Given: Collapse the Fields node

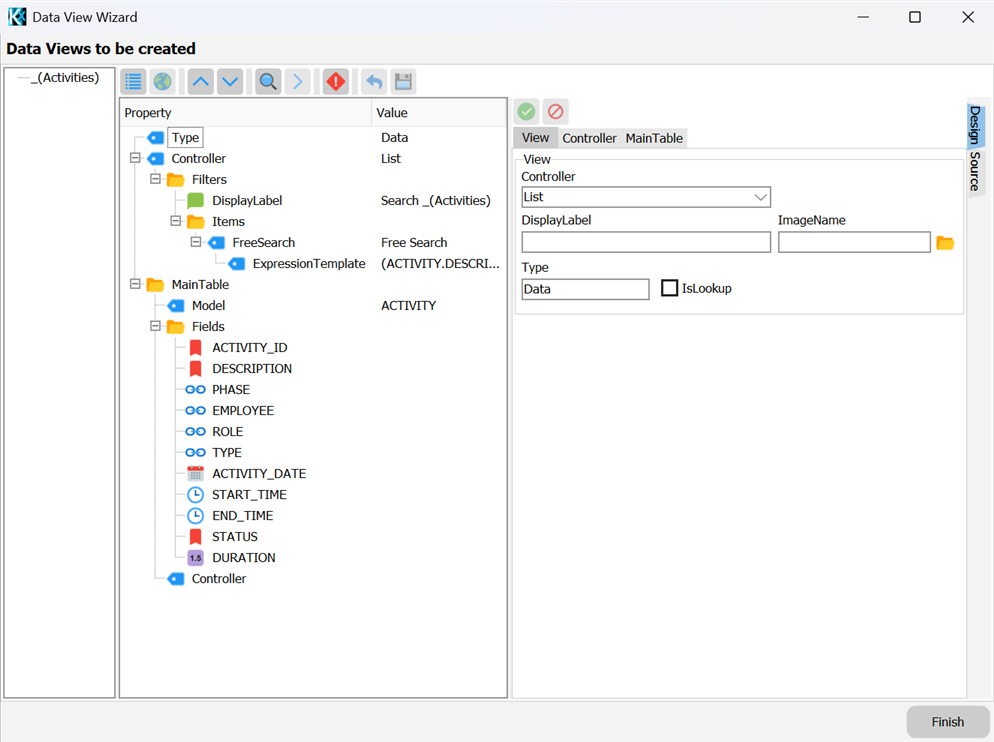Looking at the screenshot, I should pyautogui.click(x=155, y=326).
